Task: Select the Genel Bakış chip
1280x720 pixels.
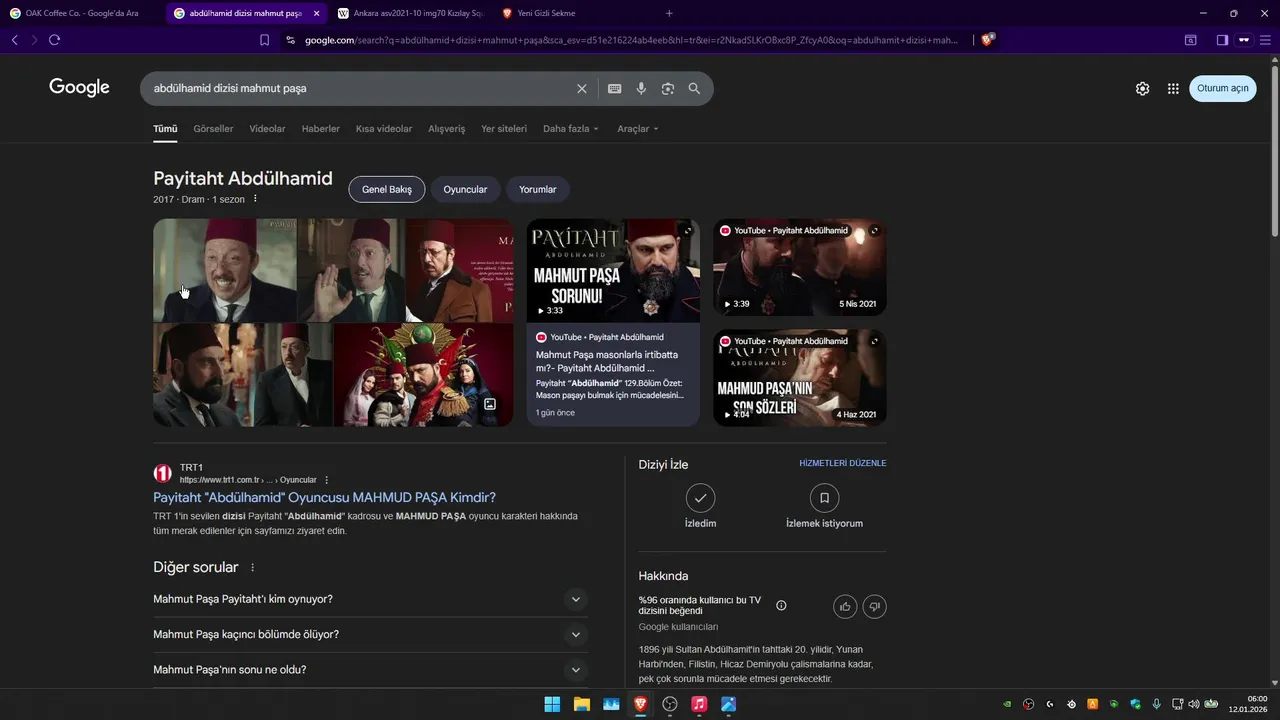Action: pos(387,189)
